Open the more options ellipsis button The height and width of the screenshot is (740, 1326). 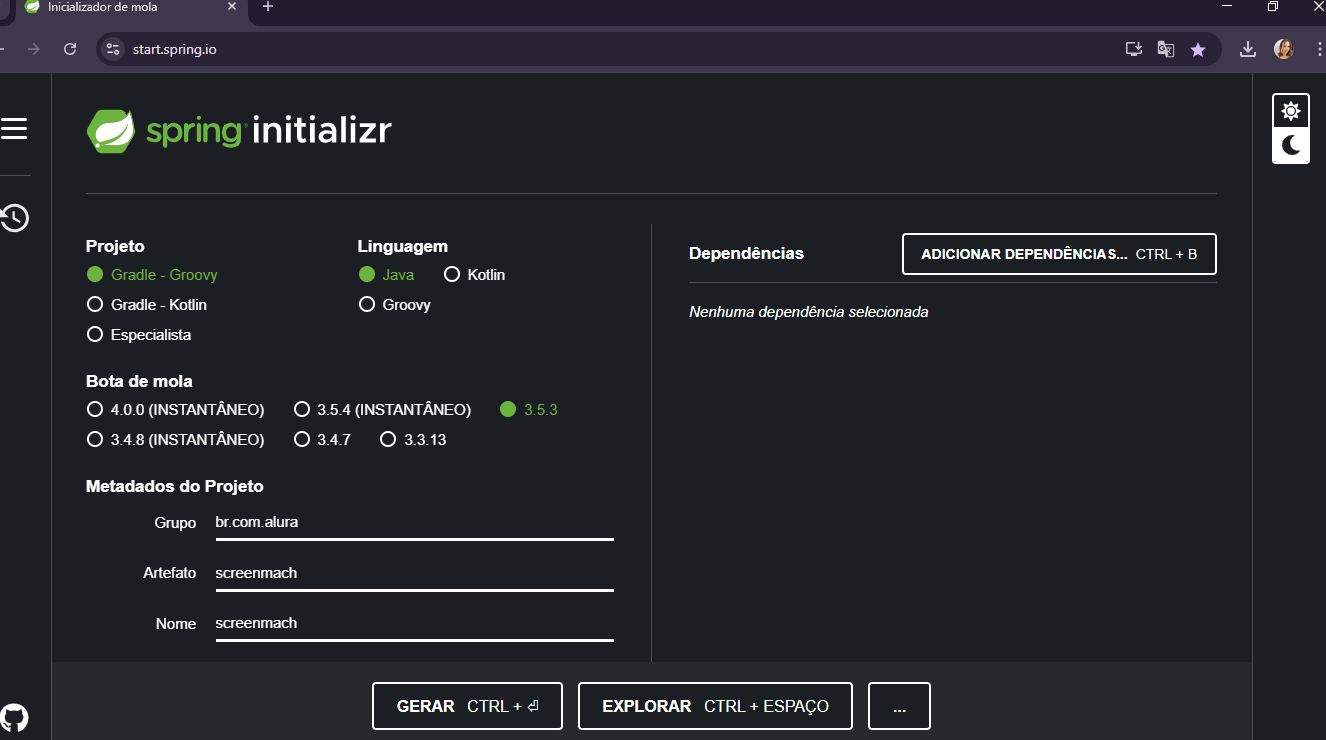(899, 706)
